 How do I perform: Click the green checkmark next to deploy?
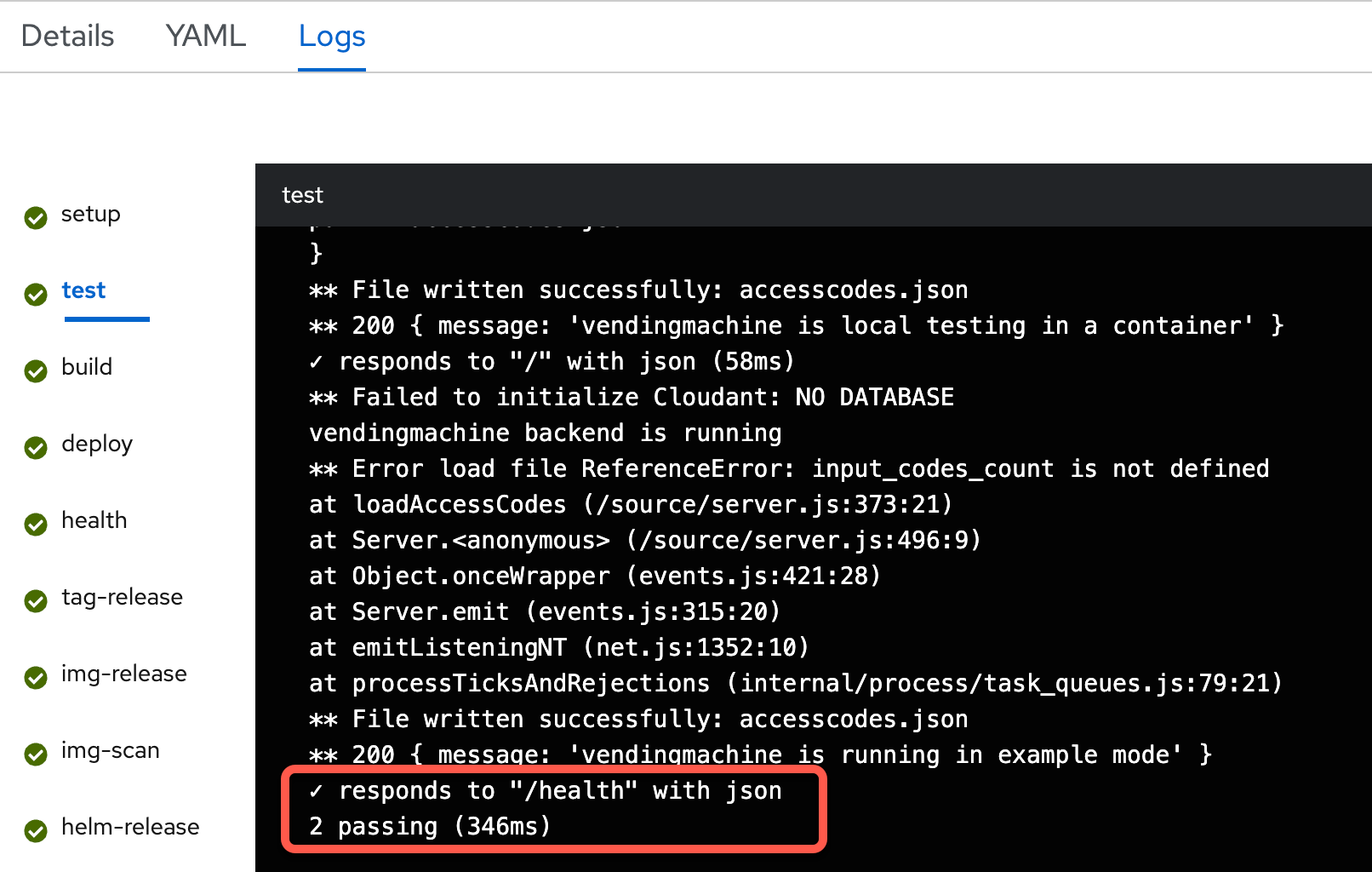[x=35, y=448]
